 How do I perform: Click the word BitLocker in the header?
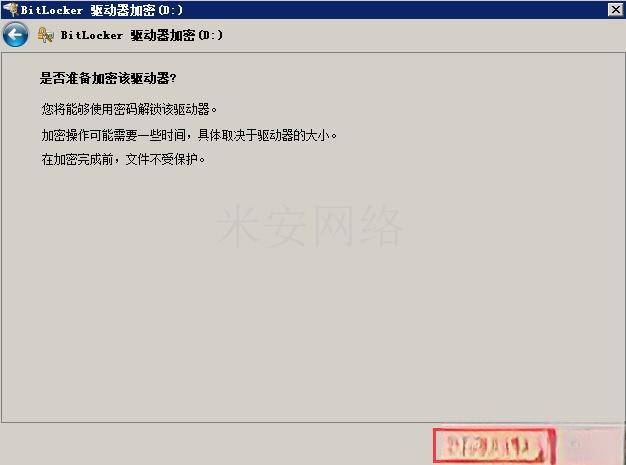[x=92, y=35]
